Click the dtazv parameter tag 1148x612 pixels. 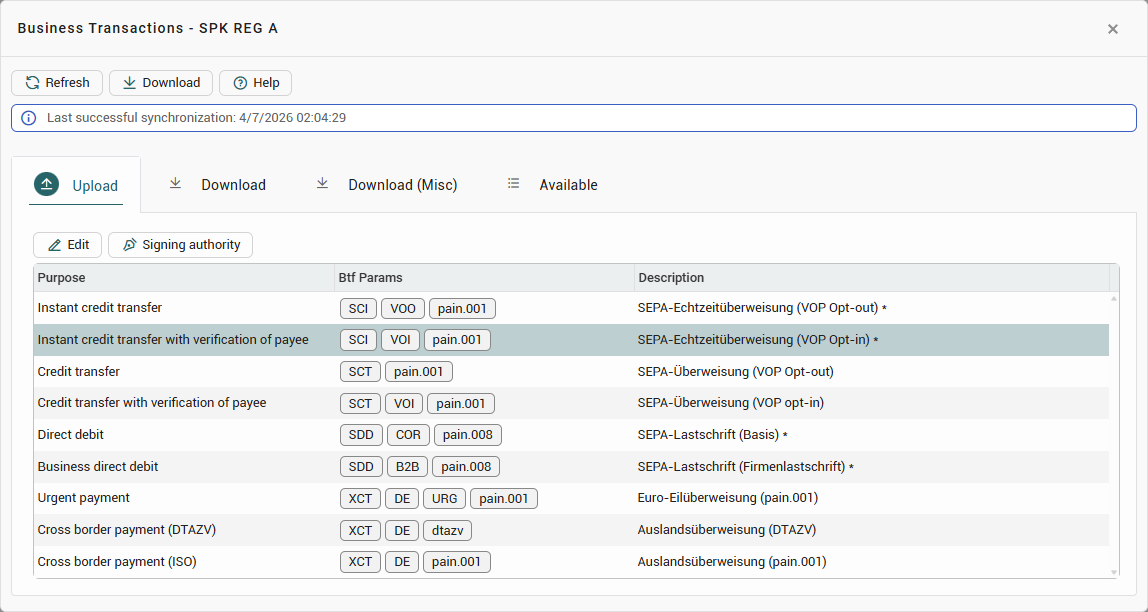point(447,530)
